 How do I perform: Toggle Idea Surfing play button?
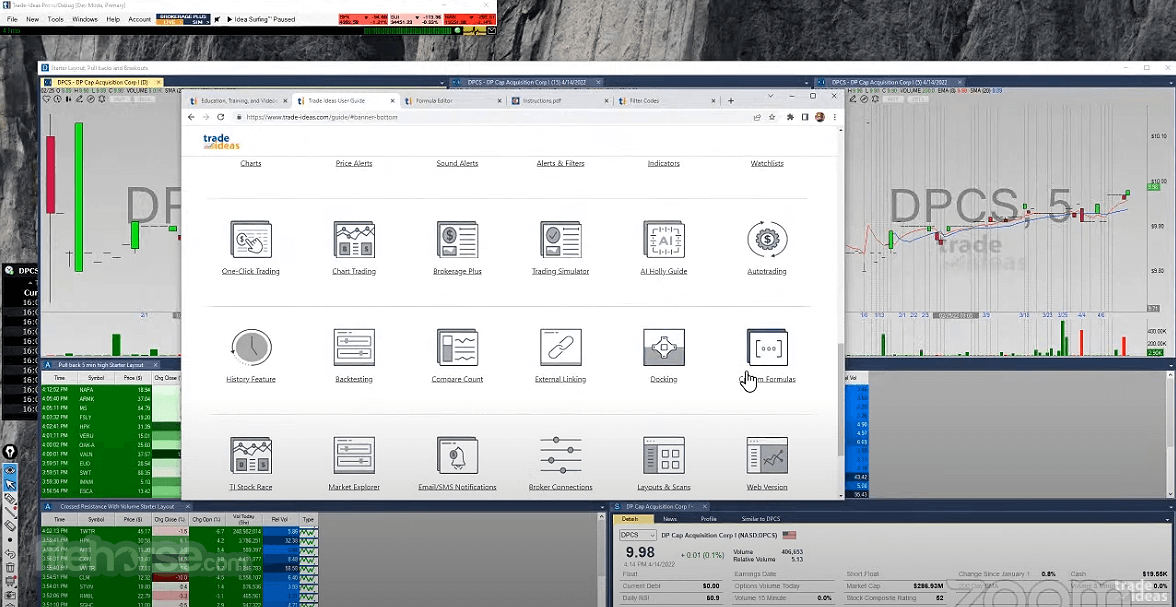point(230,19)
